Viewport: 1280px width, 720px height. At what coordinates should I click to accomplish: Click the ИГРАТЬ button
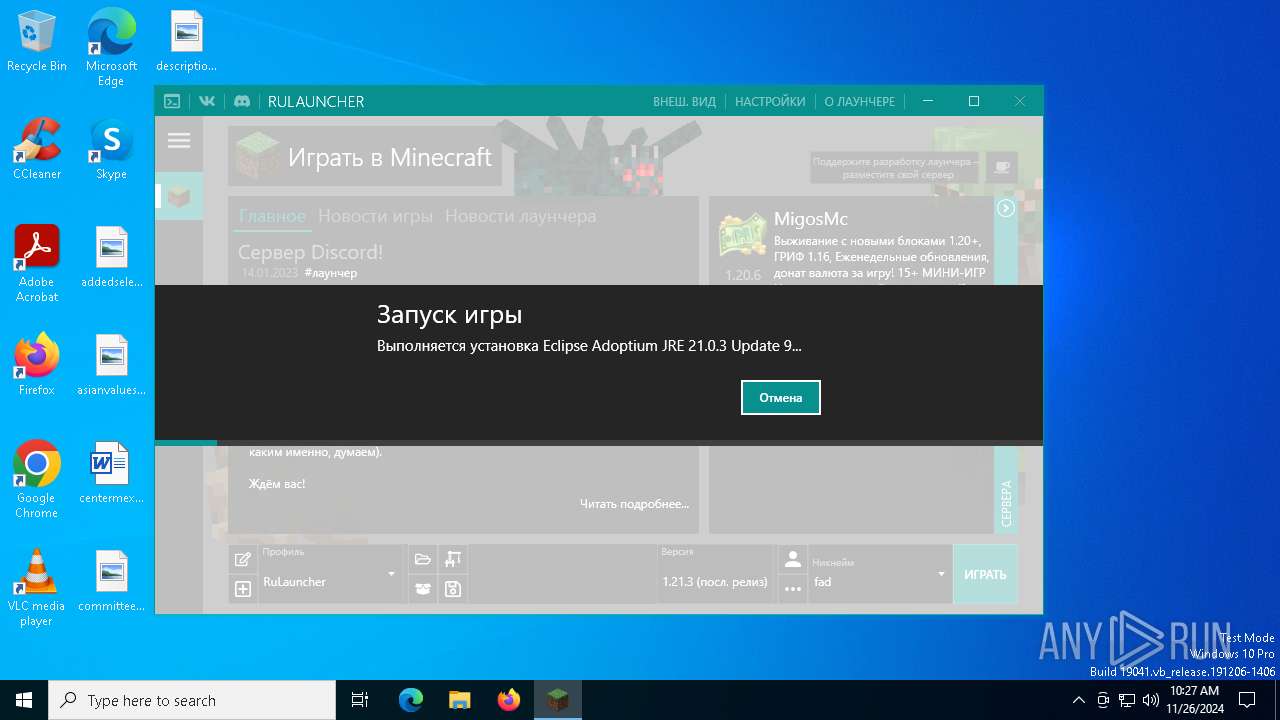click(x=985, y=574)
